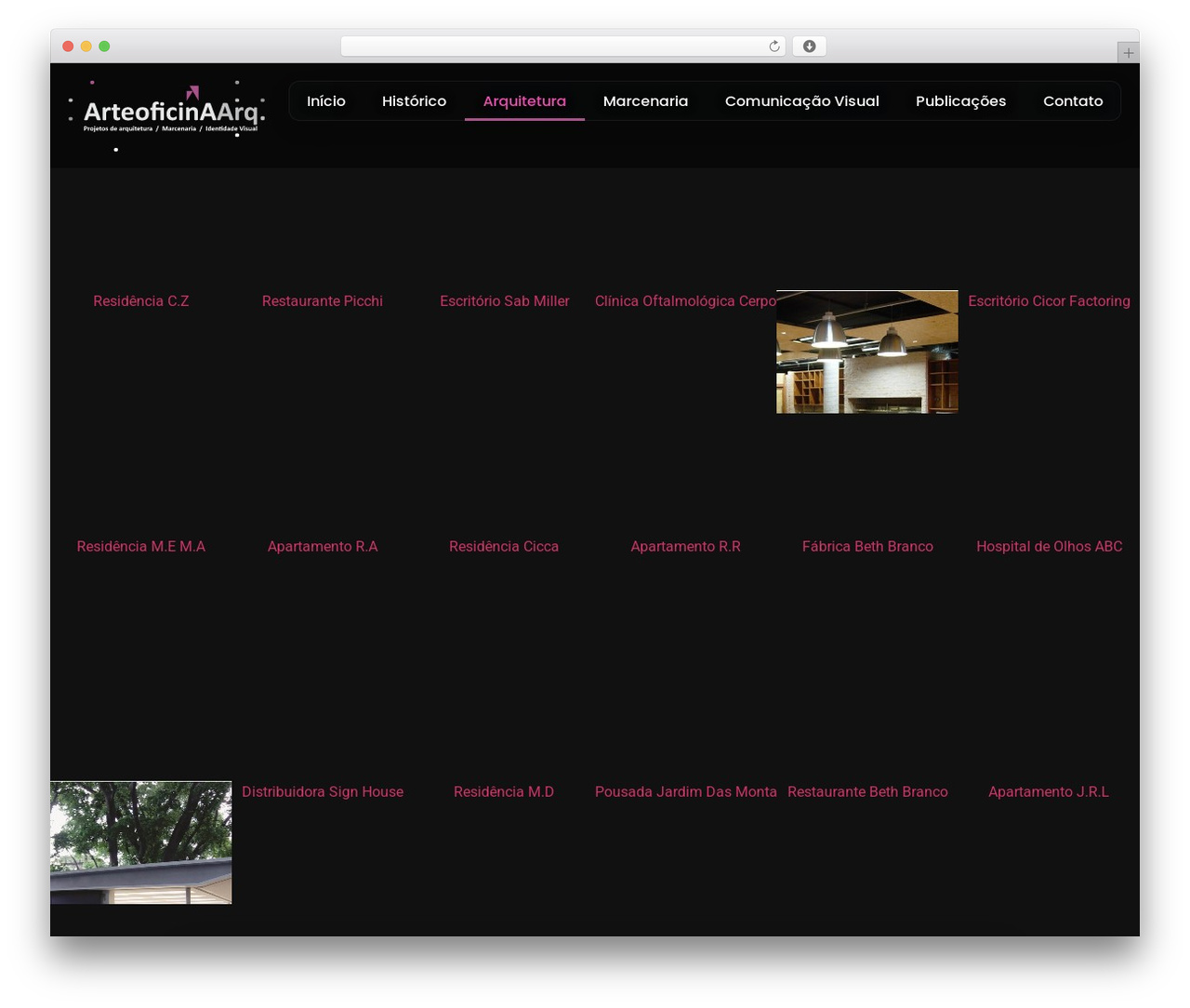The image size is (1190, 1008).
Task: Go to the Contato page
Action: (1073, 101)
